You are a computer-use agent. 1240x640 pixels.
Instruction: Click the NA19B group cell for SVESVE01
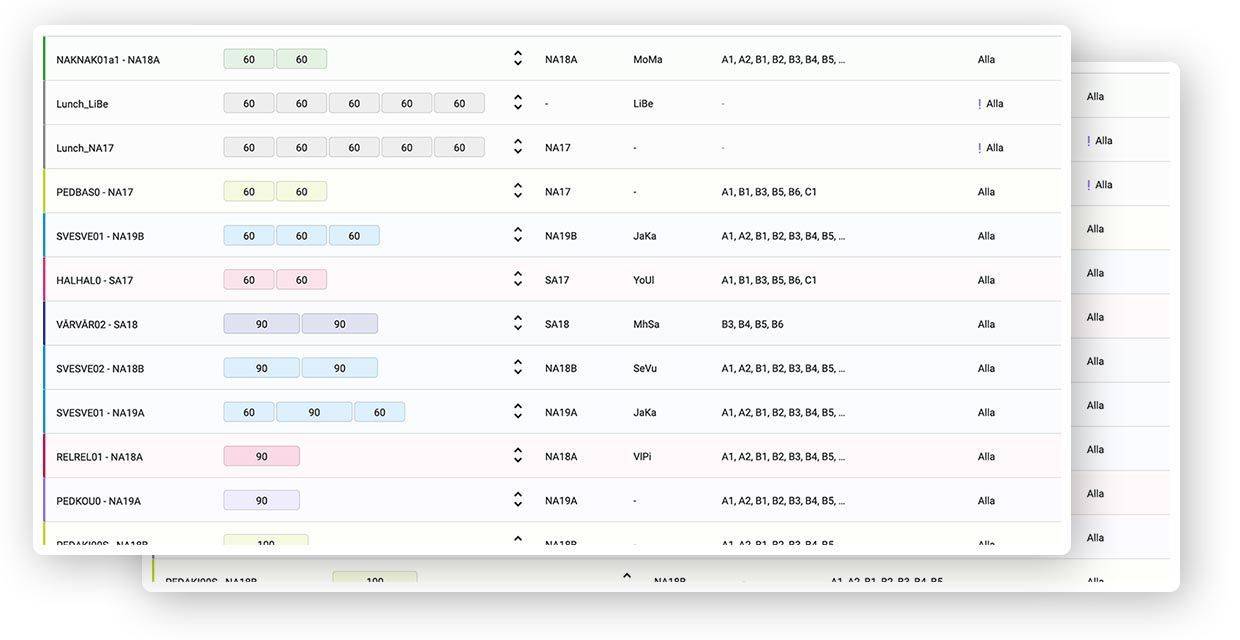[561, 237]
